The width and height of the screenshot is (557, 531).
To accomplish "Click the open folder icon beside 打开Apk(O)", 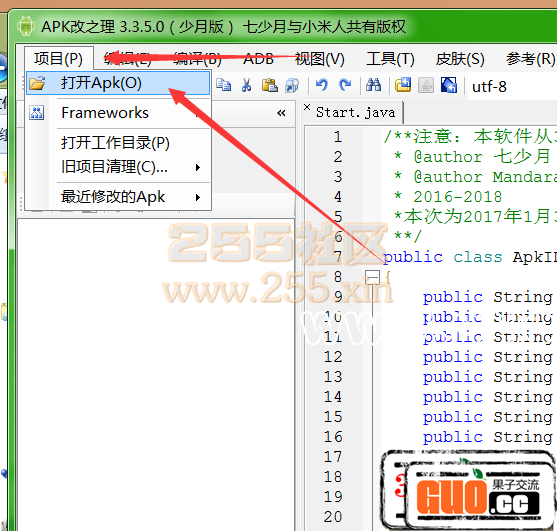I will (x=37, y=83).
